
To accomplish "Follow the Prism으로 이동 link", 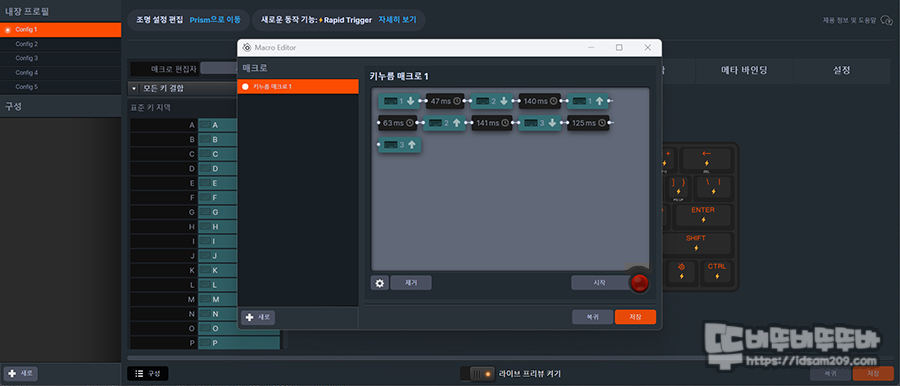I will (x=215, y=20).
